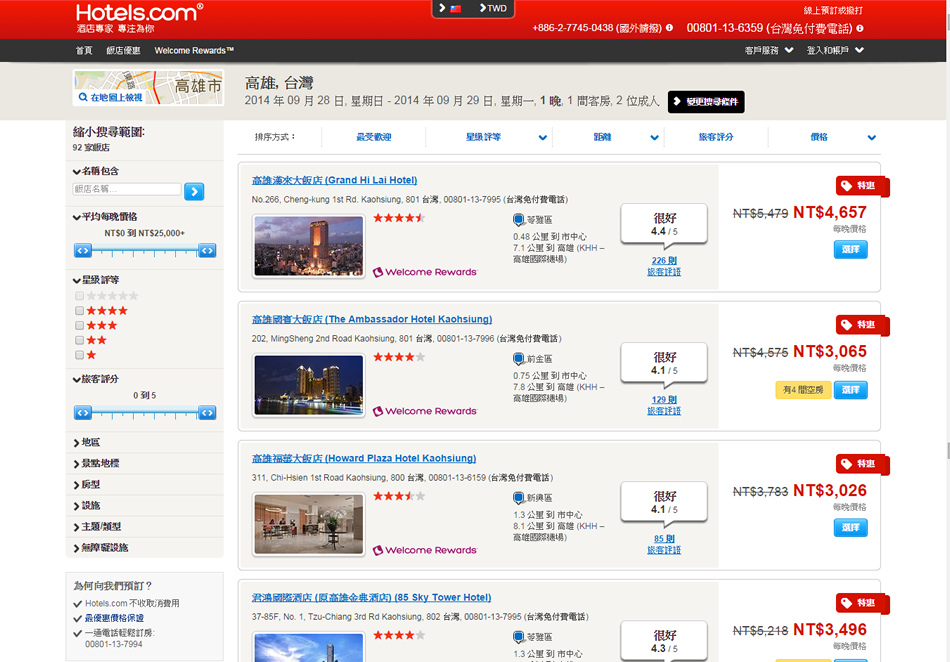
Task: Open the 星級評等 star rating sort dropdown
Action: tap(505, 137)
